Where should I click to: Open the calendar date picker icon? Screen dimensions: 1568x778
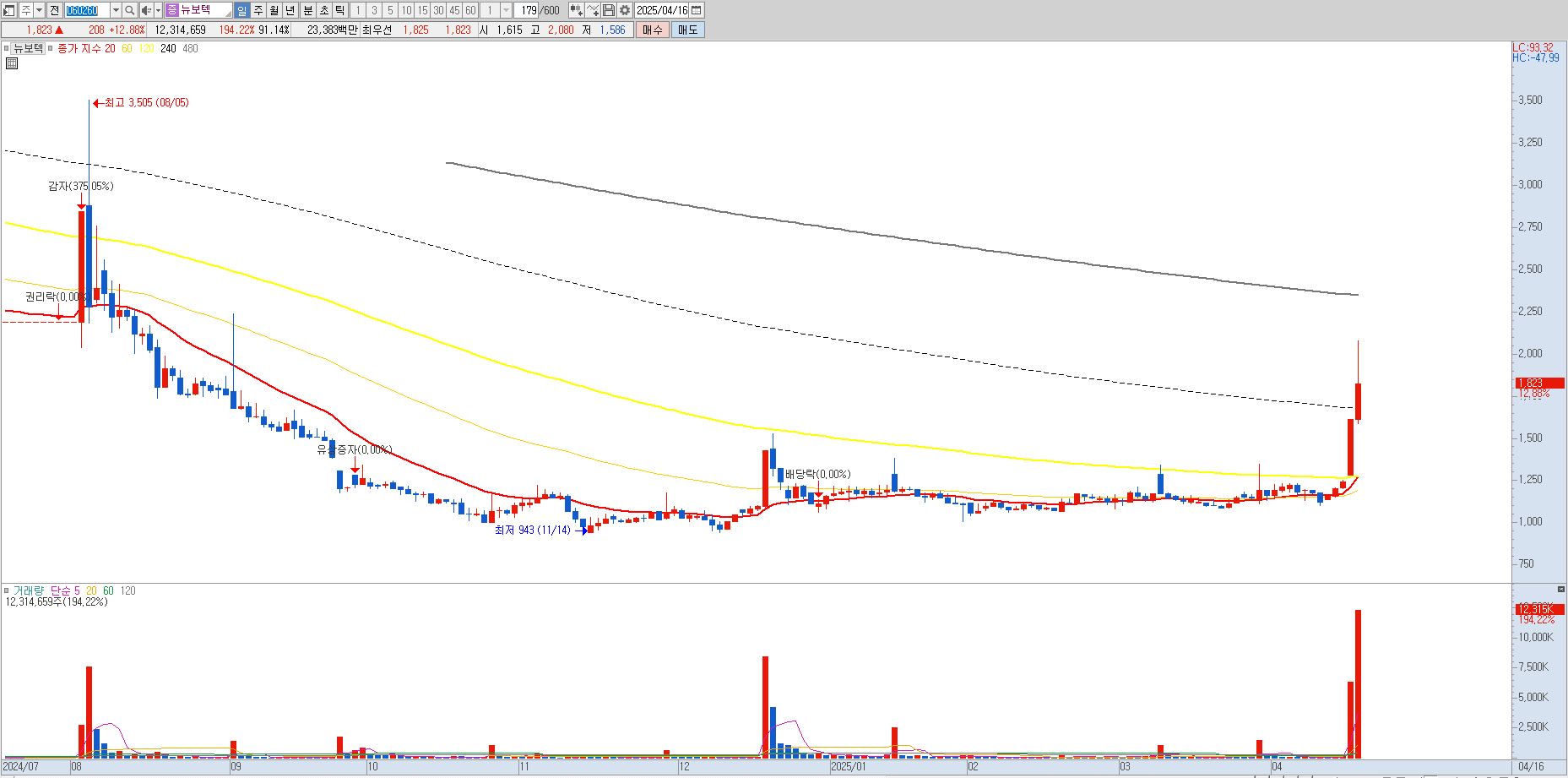[696, 10]
